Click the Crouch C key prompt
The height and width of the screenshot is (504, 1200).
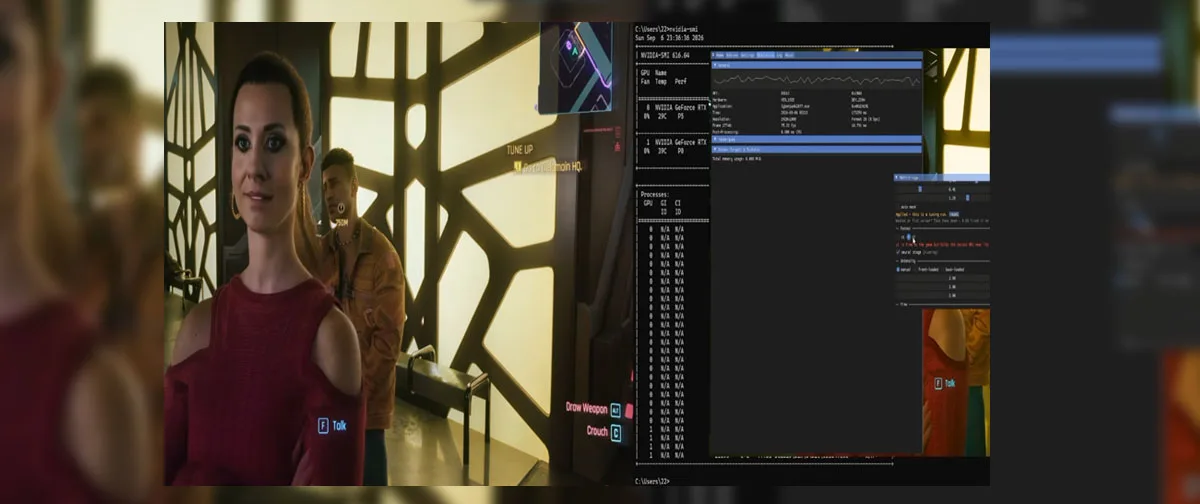[x=615, y=432]
